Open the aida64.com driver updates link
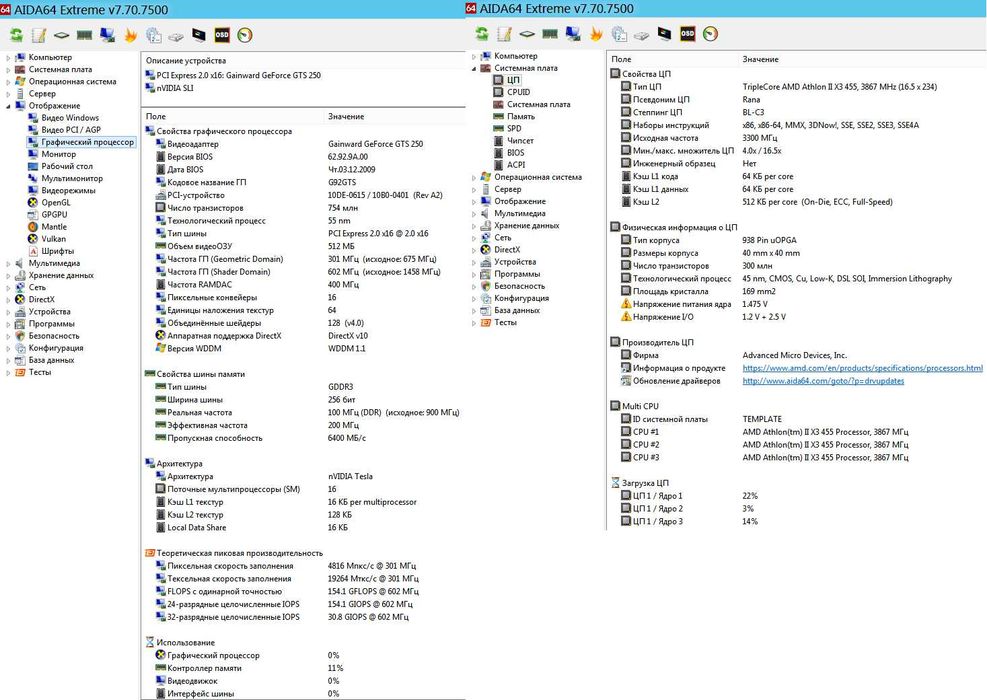987x700 pixels. (823, 381)
